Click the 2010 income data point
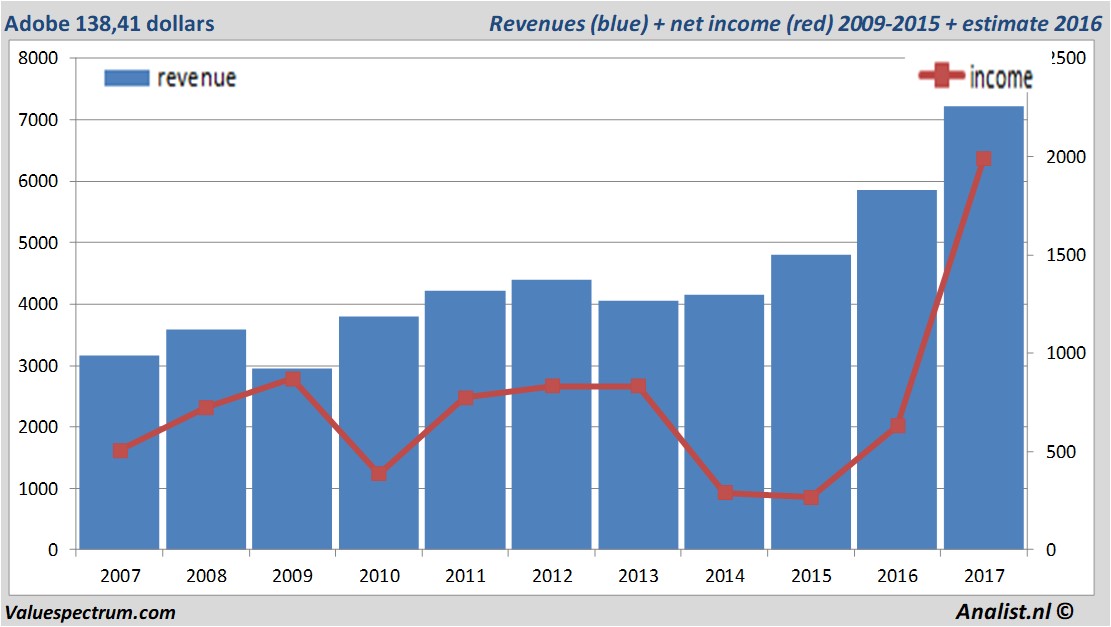The image size is (1111, 627). (379, 473)
